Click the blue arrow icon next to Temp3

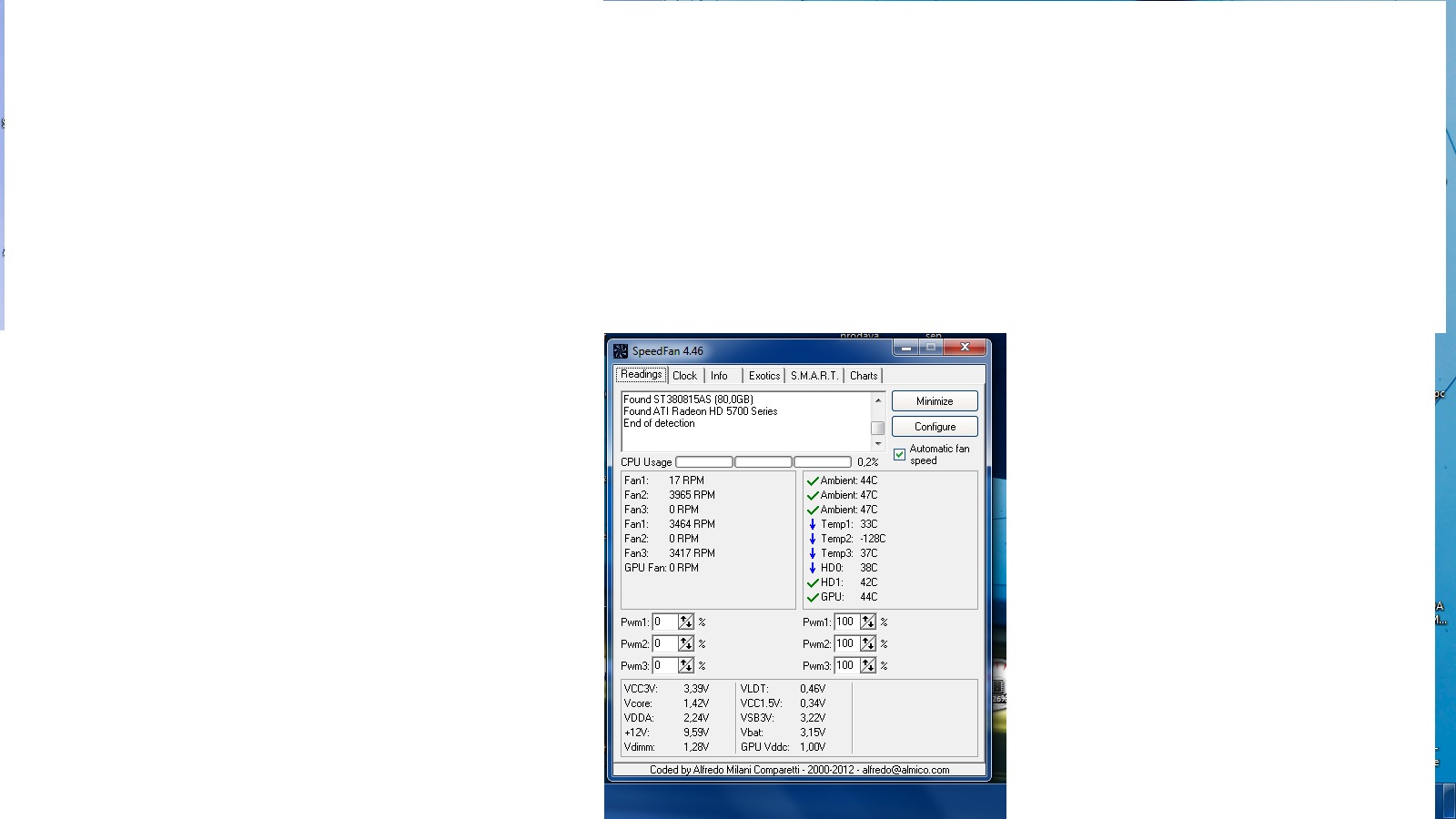[x=813, y=553]
